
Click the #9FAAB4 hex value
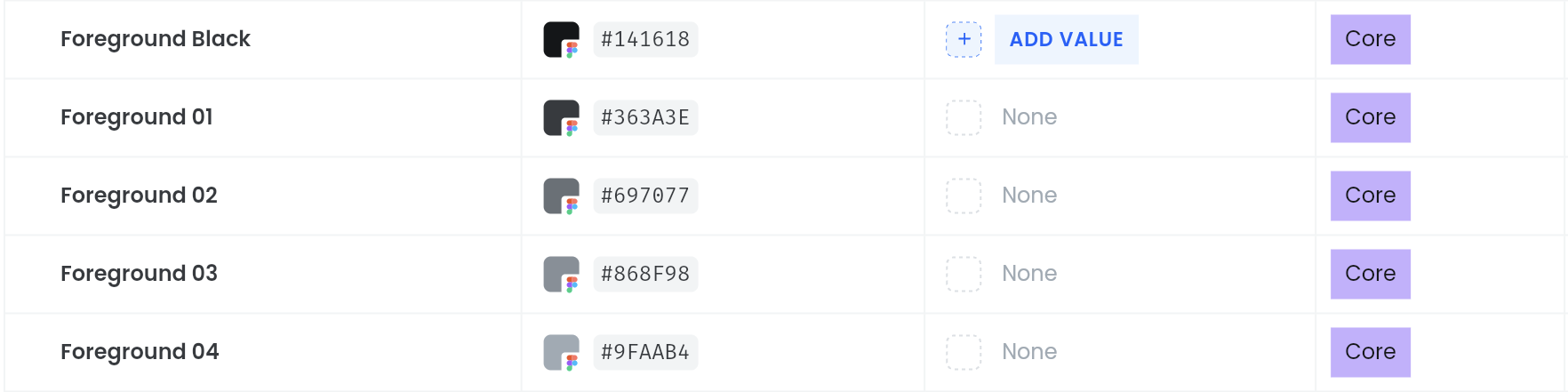[x=645, y=352]
